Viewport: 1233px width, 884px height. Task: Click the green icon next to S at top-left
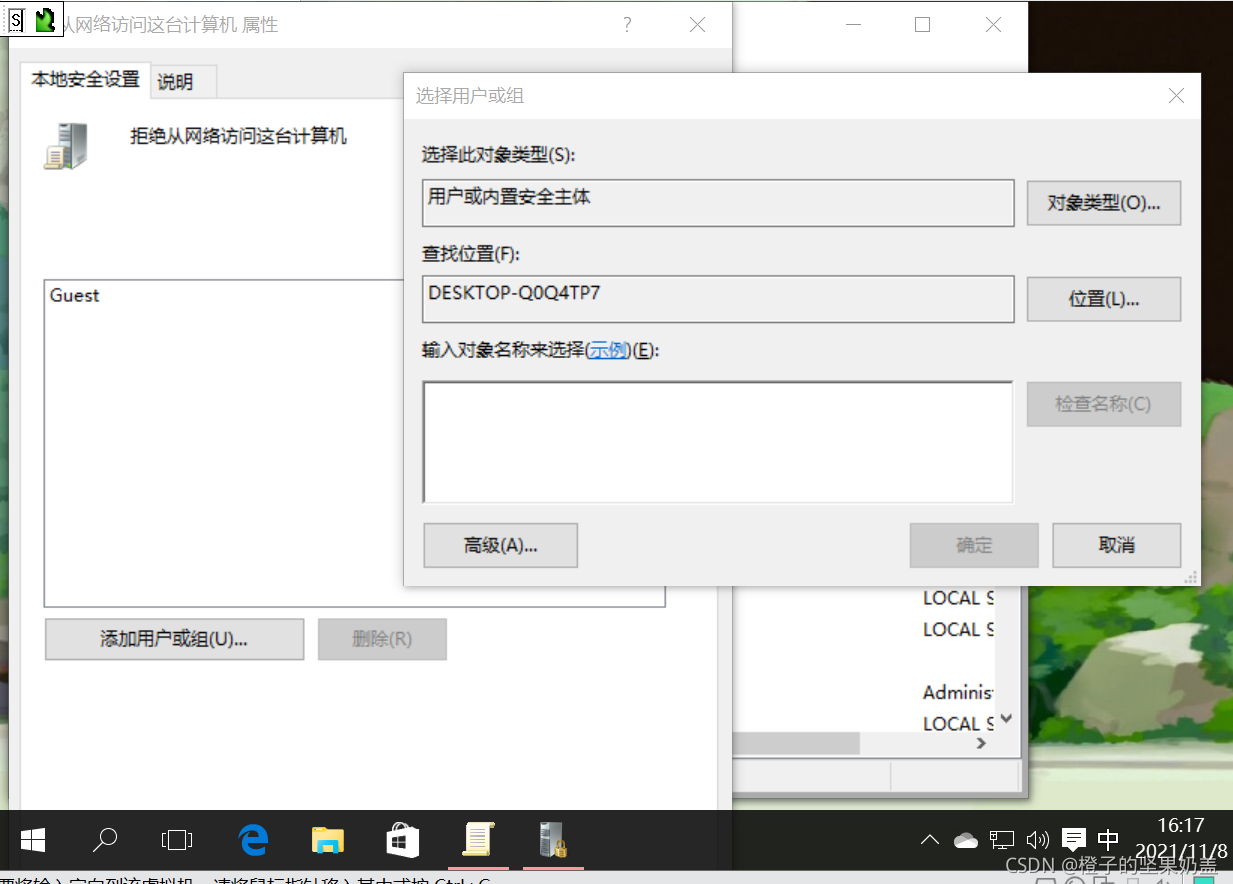tap(45, 20)
